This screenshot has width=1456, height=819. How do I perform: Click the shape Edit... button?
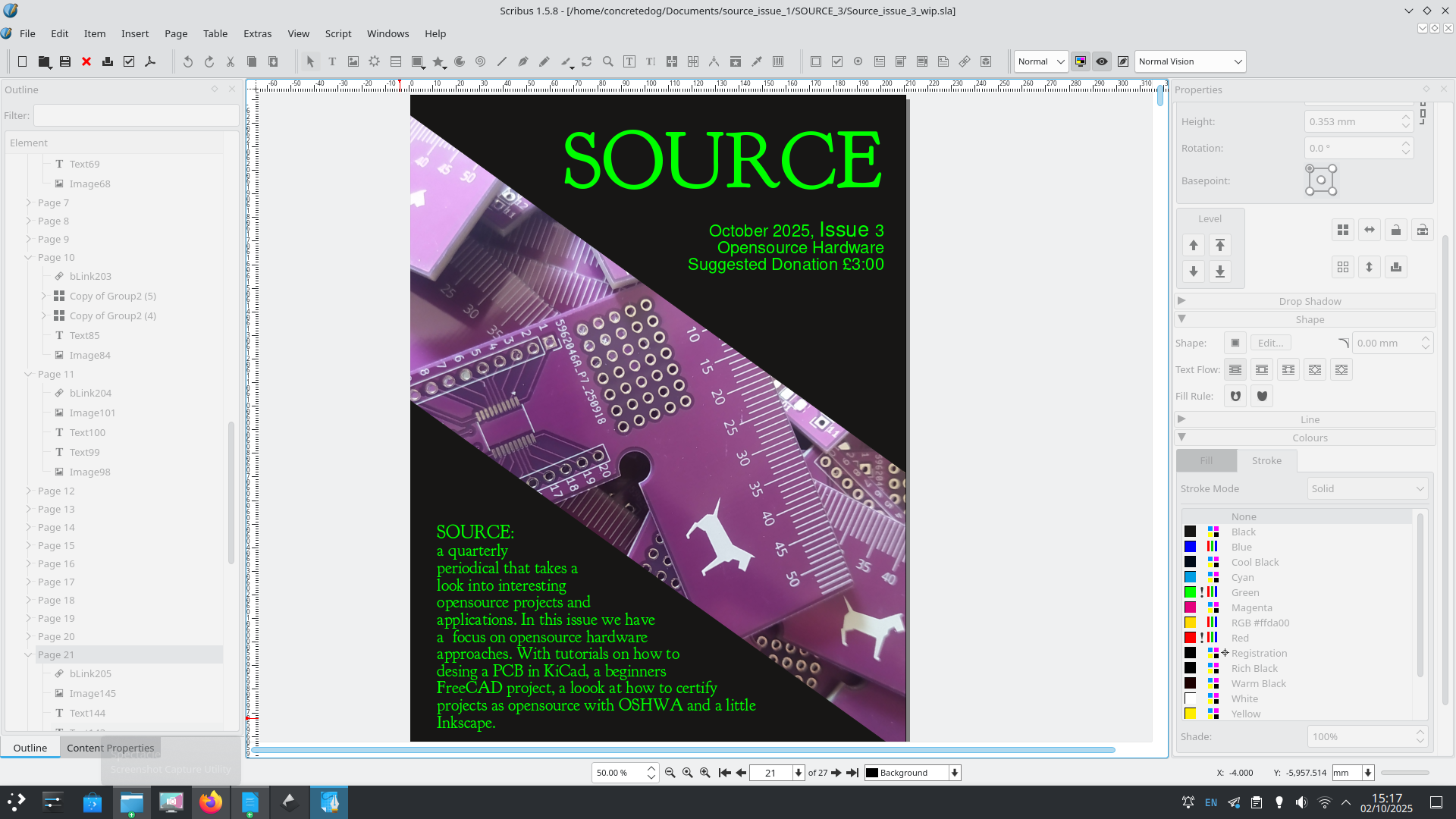pyautogui.click(x=1270, y=343)
